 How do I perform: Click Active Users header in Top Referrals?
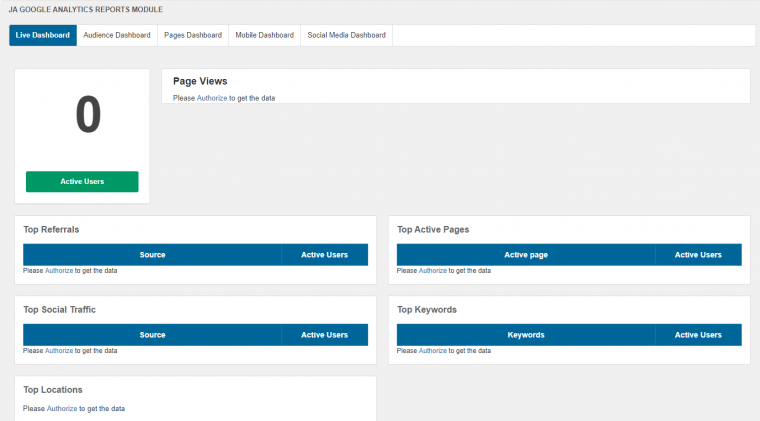pyautogui.click(x=324, y=255)
